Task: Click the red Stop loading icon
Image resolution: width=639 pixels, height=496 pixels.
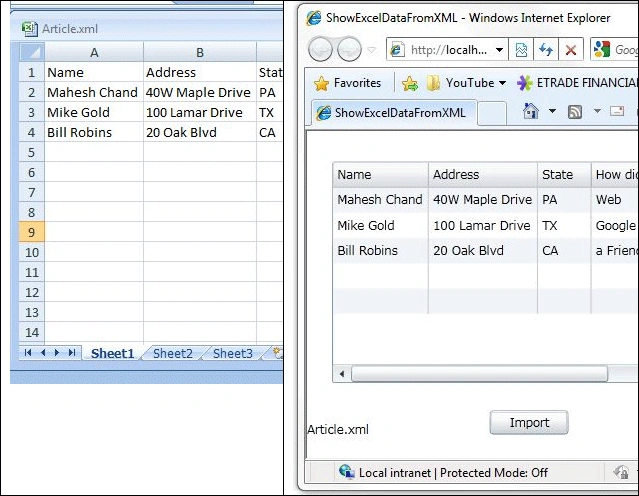Action: pyautogui.click(x=571, y=50)
